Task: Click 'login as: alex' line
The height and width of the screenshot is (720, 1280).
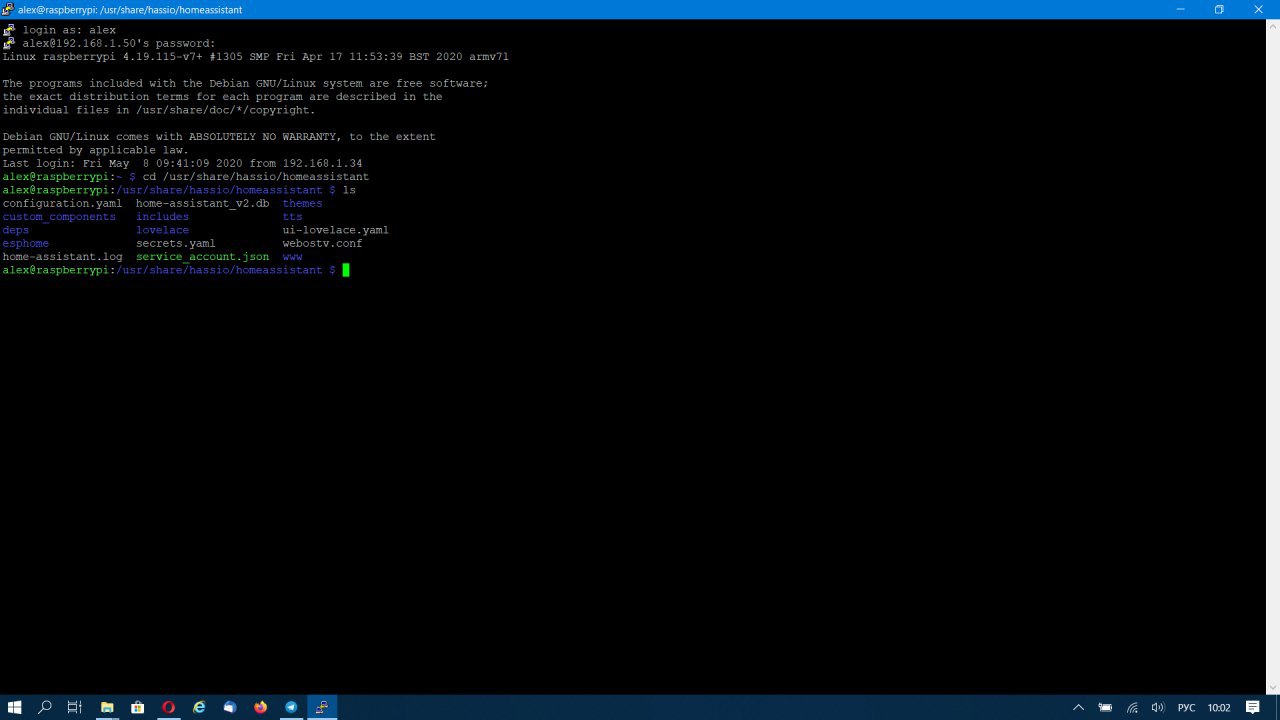Action: coord(69,30)
